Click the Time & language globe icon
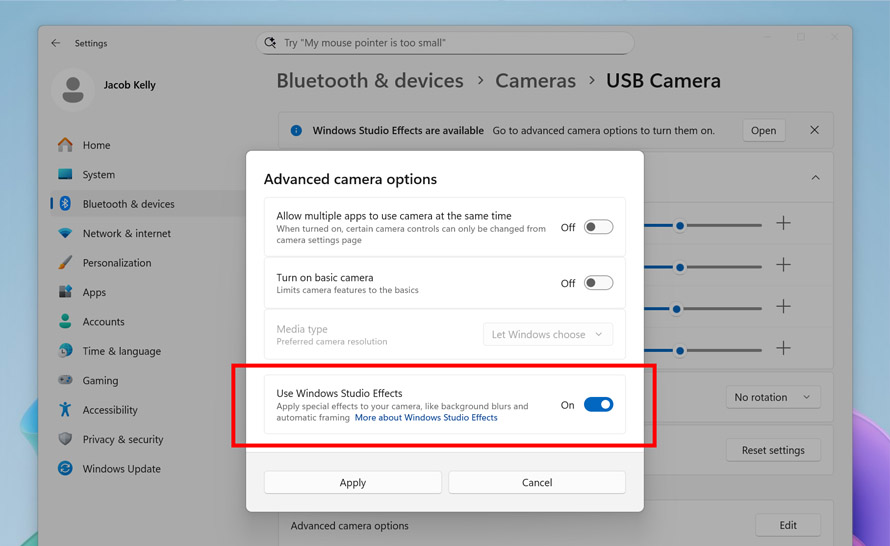The width and height of the screenshot is (890, 546). 65,351
